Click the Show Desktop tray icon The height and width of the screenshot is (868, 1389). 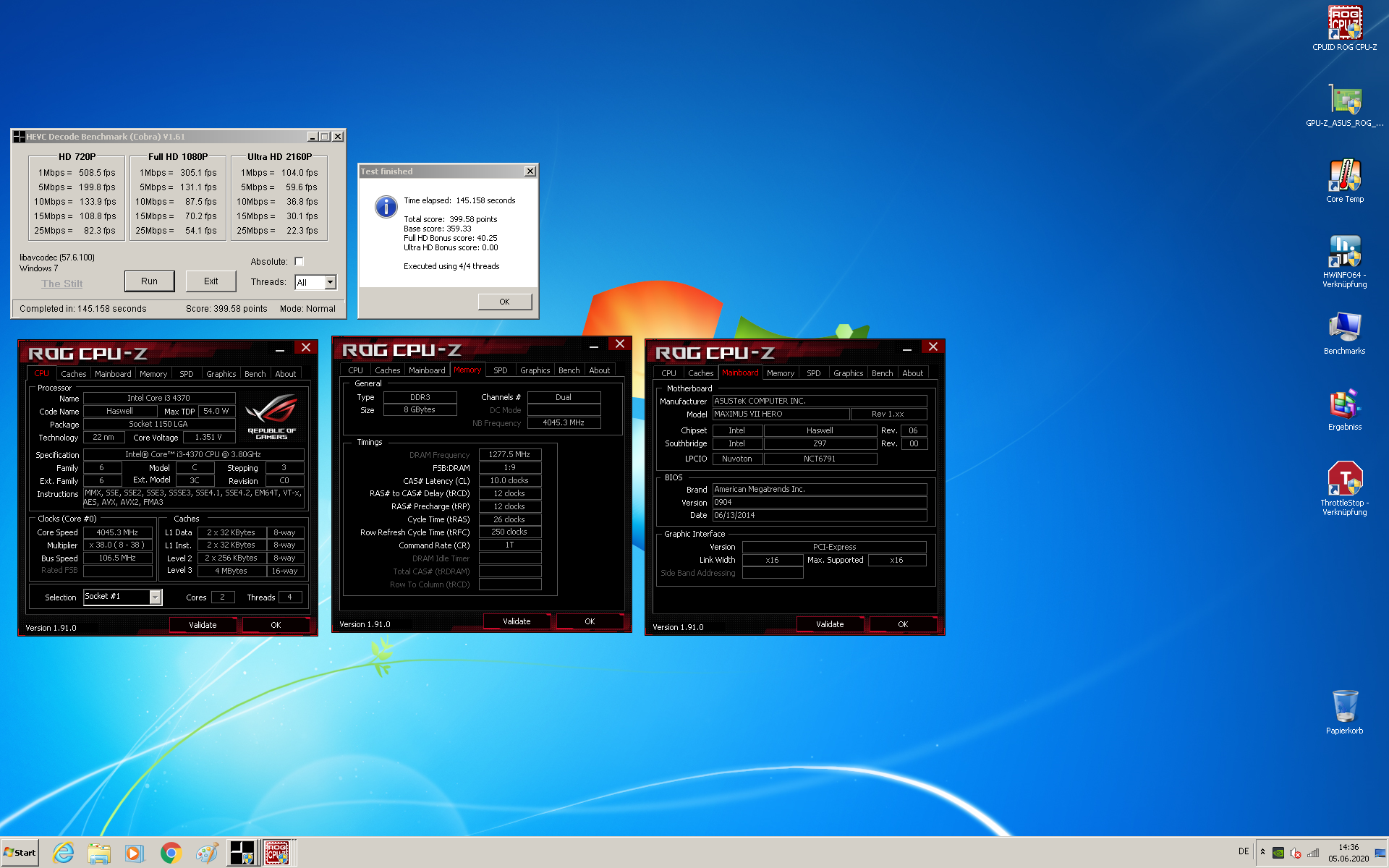pos(1380,853)
